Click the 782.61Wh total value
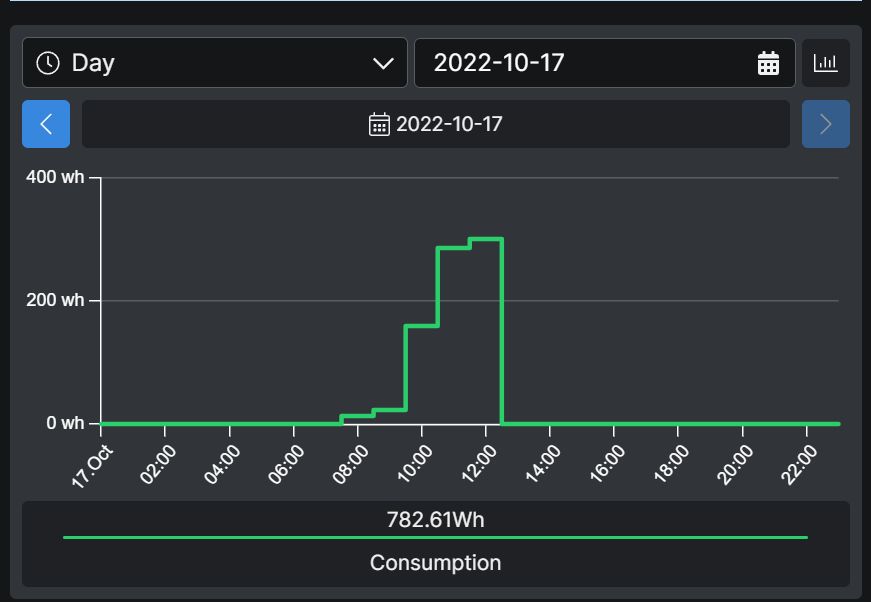This screenshot has height=602, width=871. click(436, 520)
